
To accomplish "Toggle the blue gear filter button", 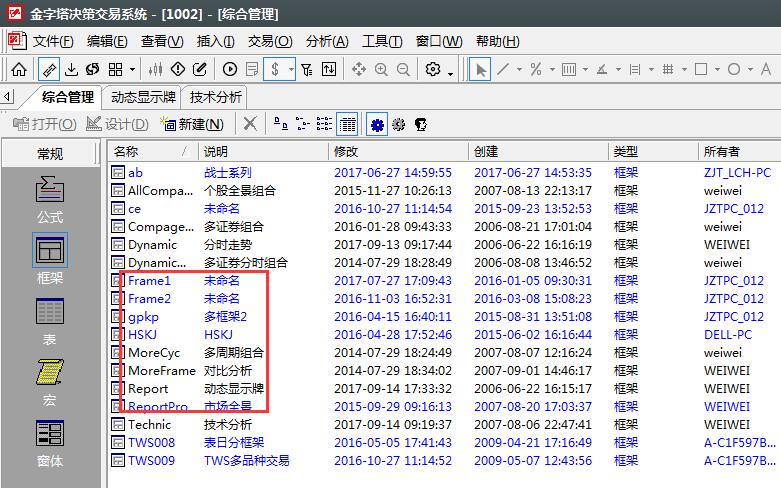I will coord(377,124).
